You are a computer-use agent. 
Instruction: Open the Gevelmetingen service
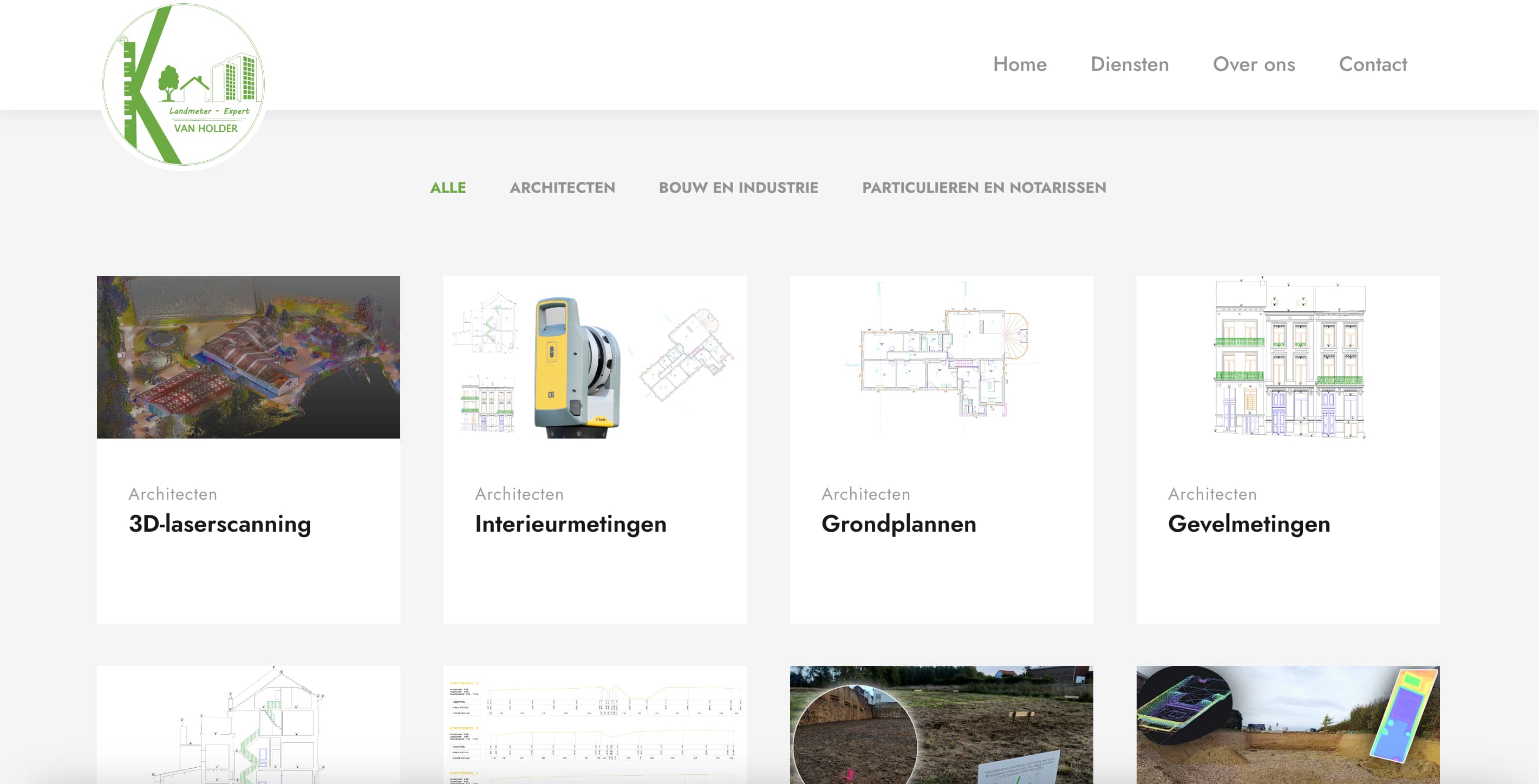1249,524
